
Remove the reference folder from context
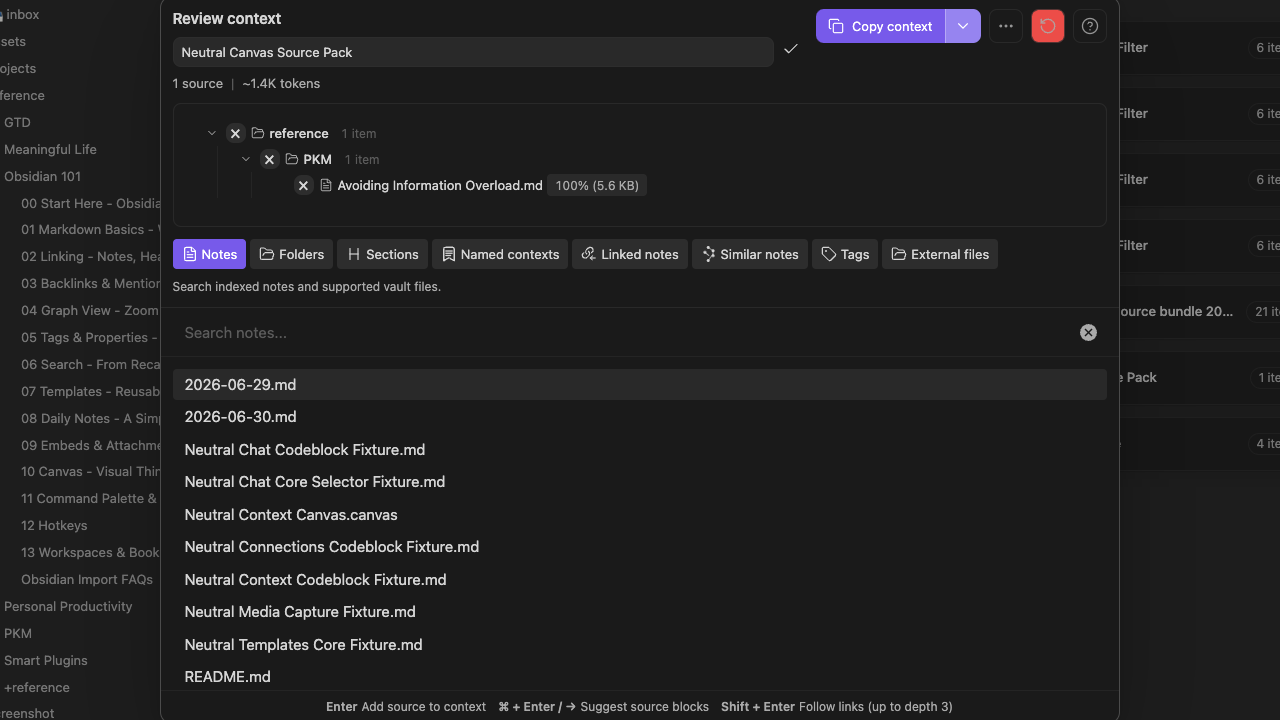pos(235,133)
